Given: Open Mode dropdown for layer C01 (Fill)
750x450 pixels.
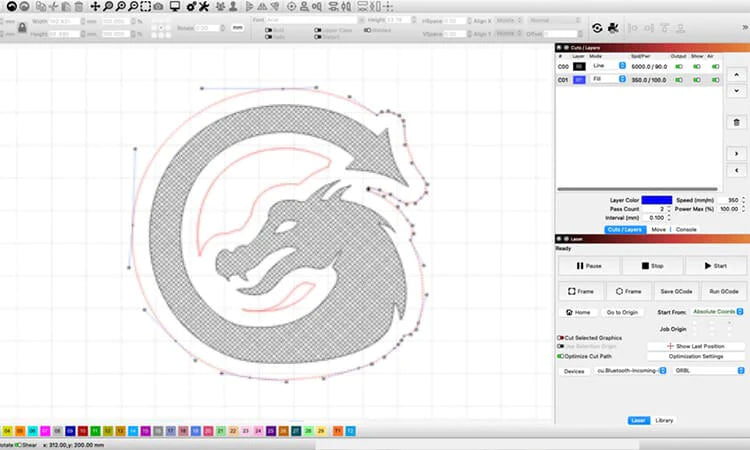Looking at the screenshot, I should pyautogui.click(x=607, y=79).
